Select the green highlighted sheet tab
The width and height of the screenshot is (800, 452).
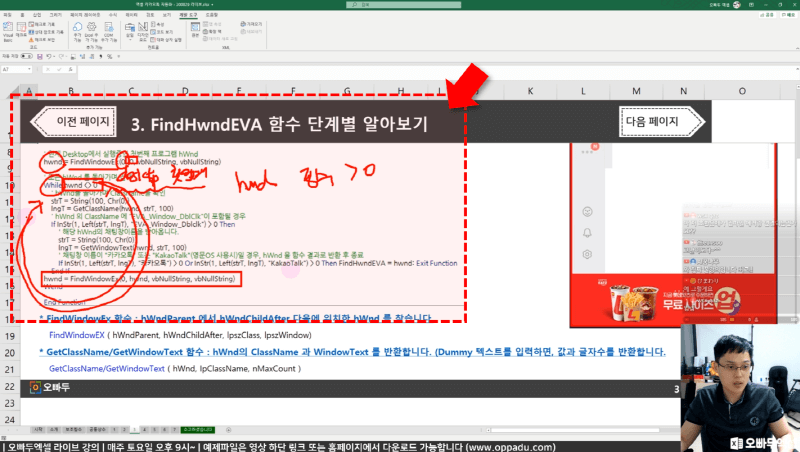(198, 430)
